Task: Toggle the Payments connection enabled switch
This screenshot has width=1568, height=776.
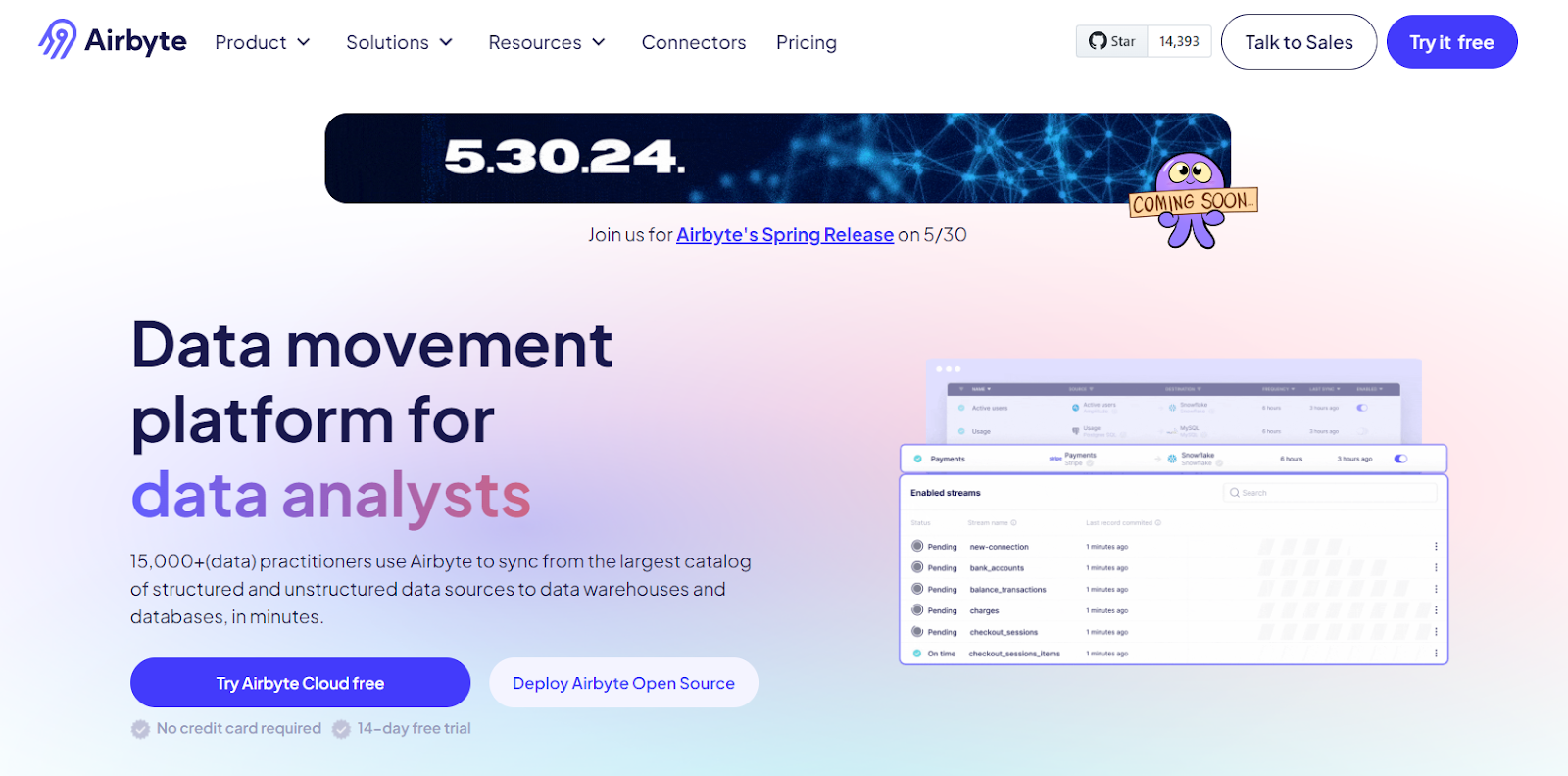Action: pos(1400,459)
